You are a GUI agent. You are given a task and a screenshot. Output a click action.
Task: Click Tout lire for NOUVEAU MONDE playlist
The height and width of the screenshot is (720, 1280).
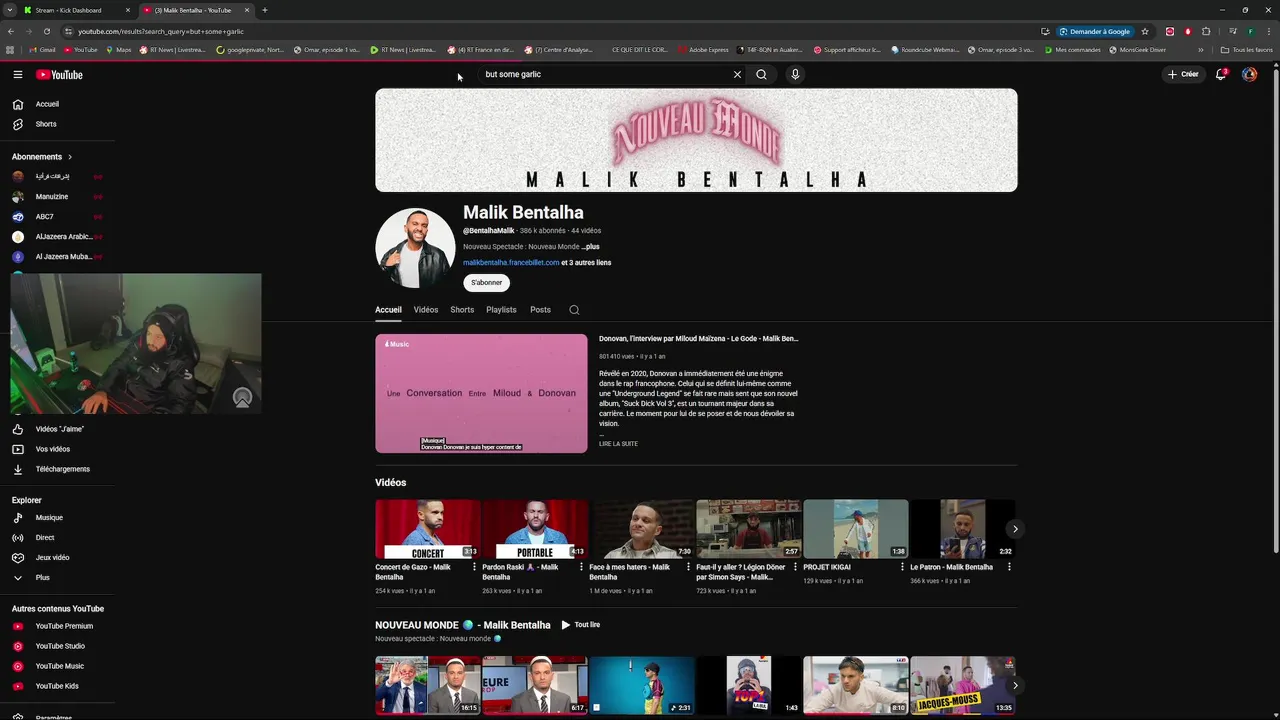coord(580,625)
